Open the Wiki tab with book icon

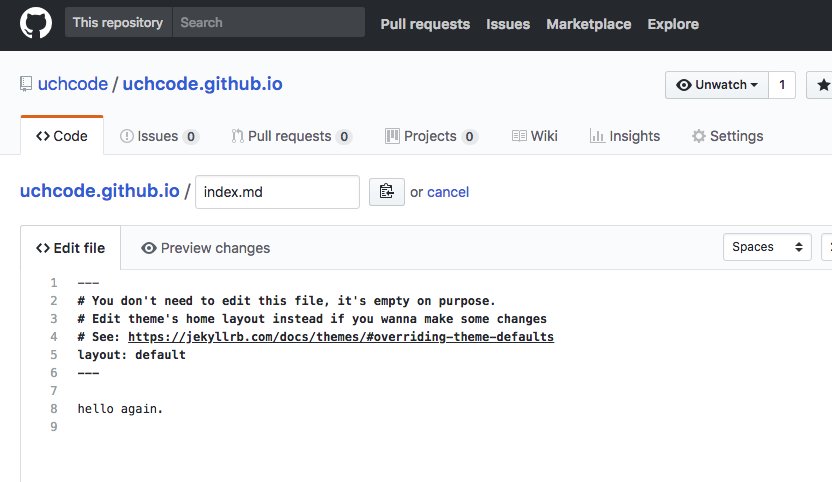point(535,136)
